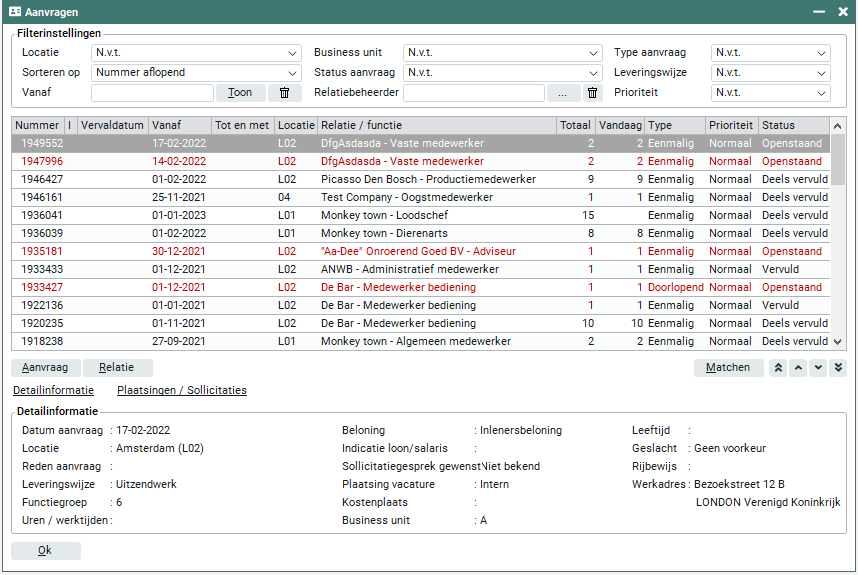Open the Prioriteit dropdown
Viewport: 858px width, 575px height.
coord(821,93)
